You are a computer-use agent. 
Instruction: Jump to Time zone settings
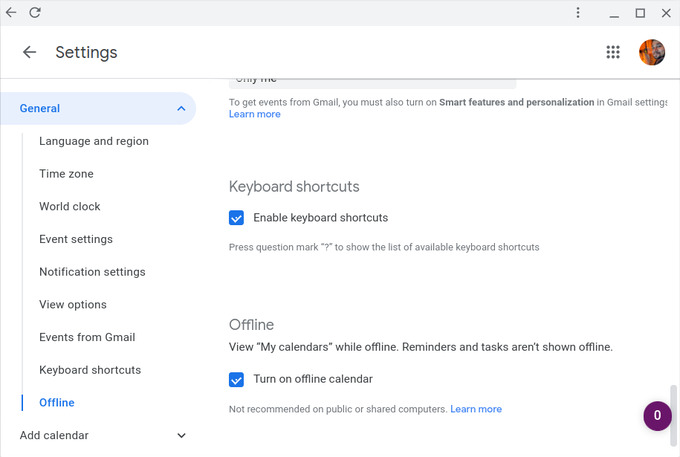[x=66, y=174]
